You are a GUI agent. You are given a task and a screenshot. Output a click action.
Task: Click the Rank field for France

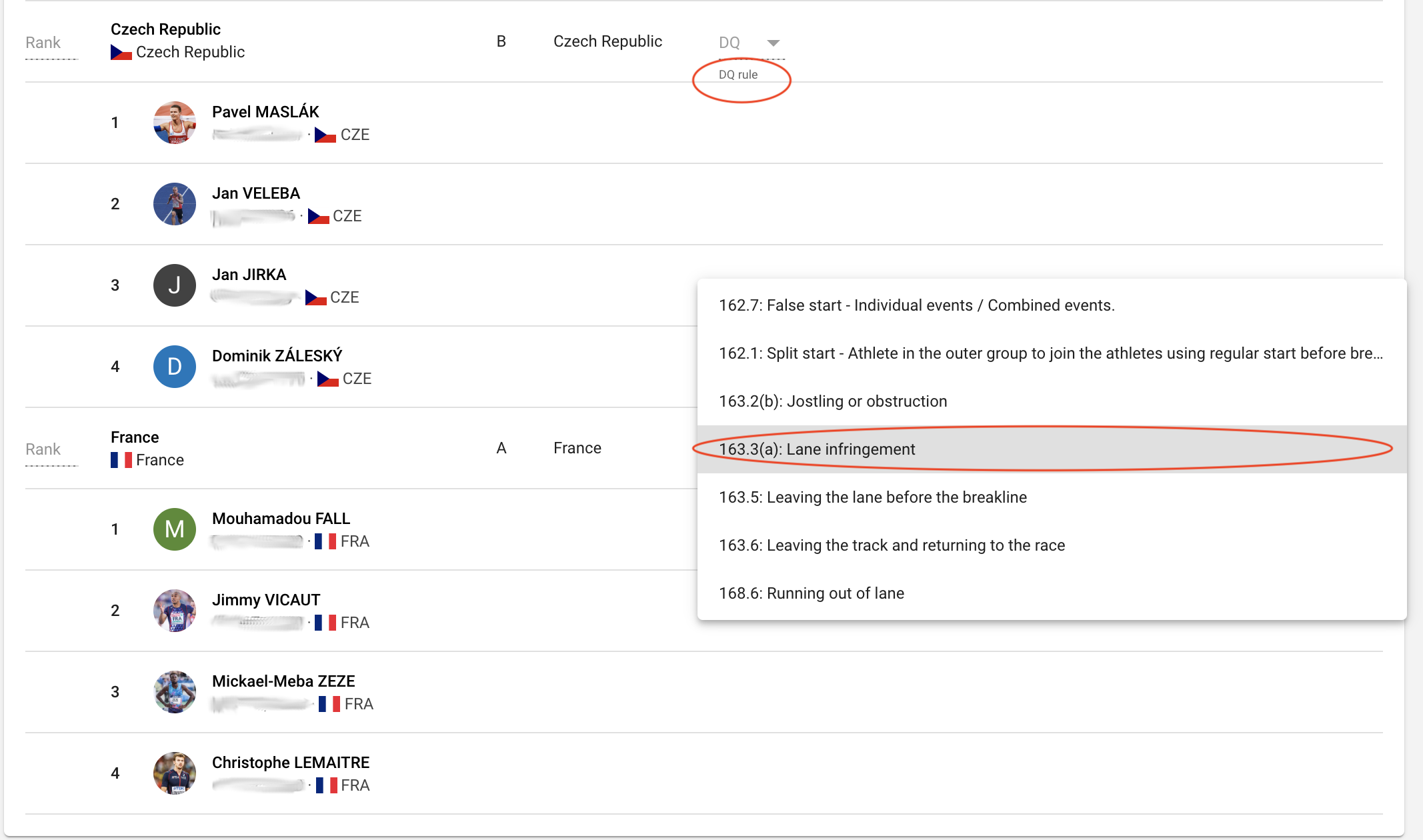[51, 450]
